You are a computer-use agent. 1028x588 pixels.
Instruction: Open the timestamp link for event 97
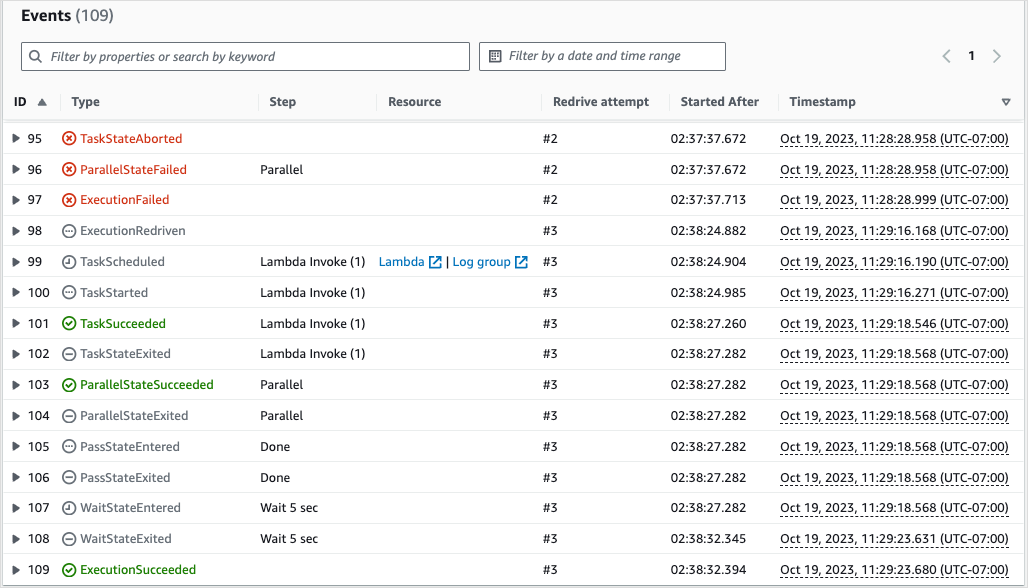(893, 200)
